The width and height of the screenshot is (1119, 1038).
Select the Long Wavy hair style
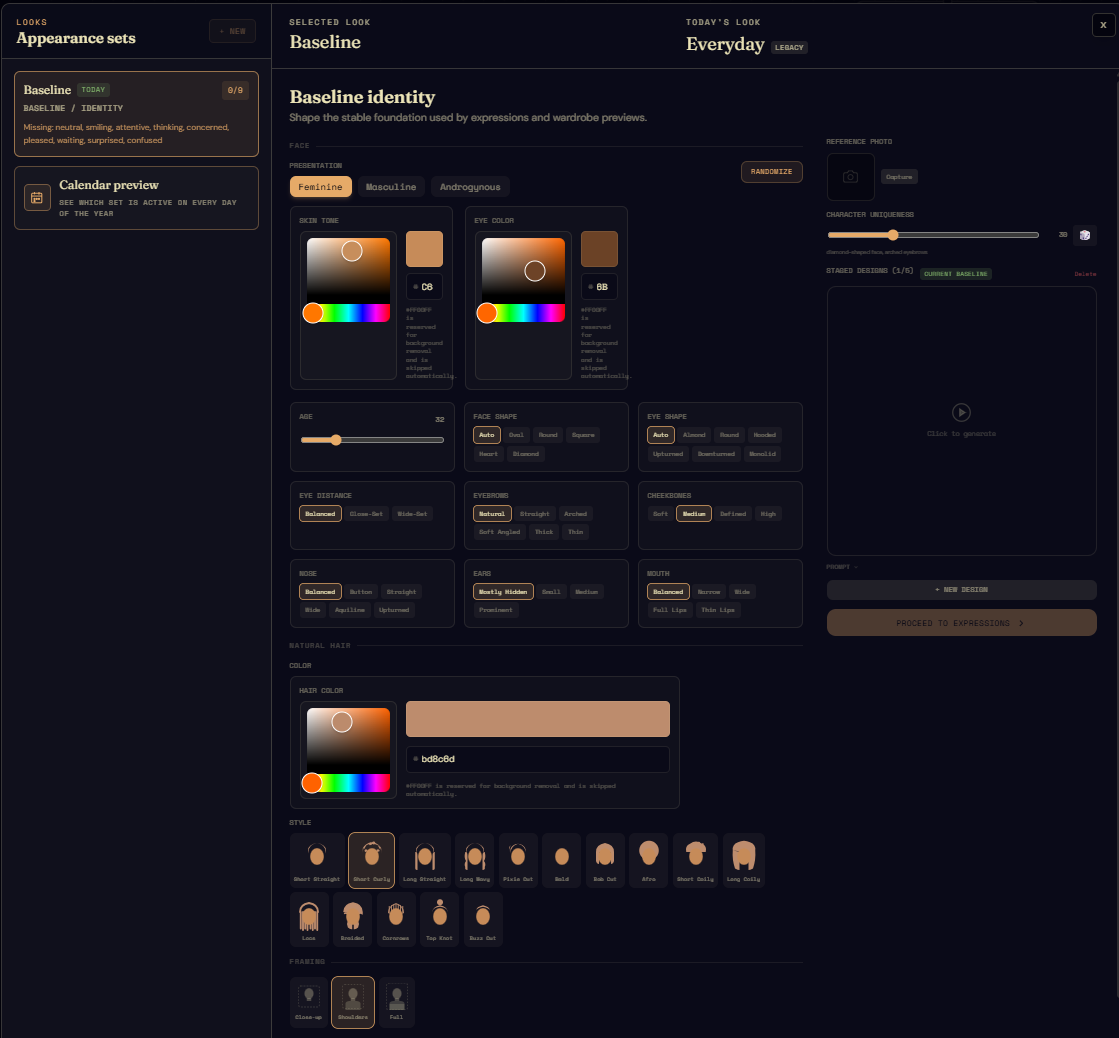pos(475,860)
